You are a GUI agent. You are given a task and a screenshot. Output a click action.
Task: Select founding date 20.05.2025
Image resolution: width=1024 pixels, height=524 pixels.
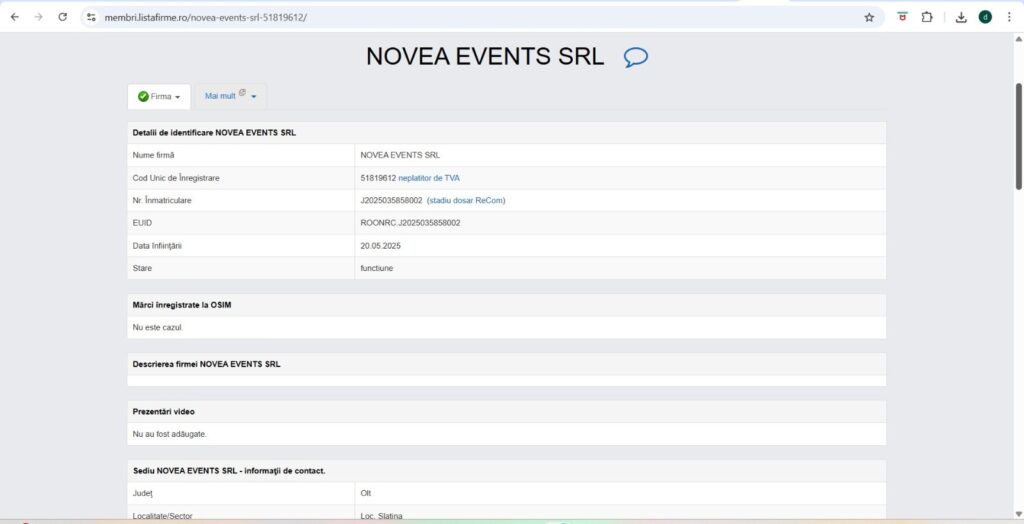pyautogui.click(x=380, y=246)
